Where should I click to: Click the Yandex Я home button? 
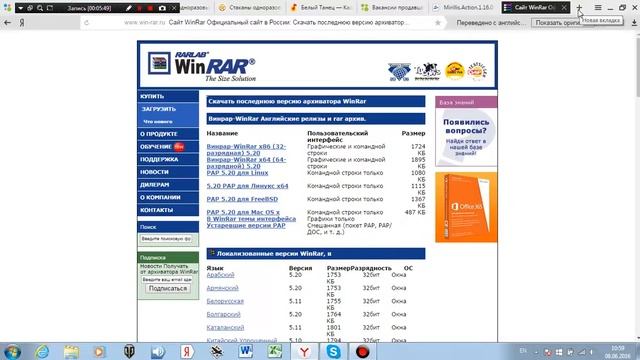click(x=22, y=23)
